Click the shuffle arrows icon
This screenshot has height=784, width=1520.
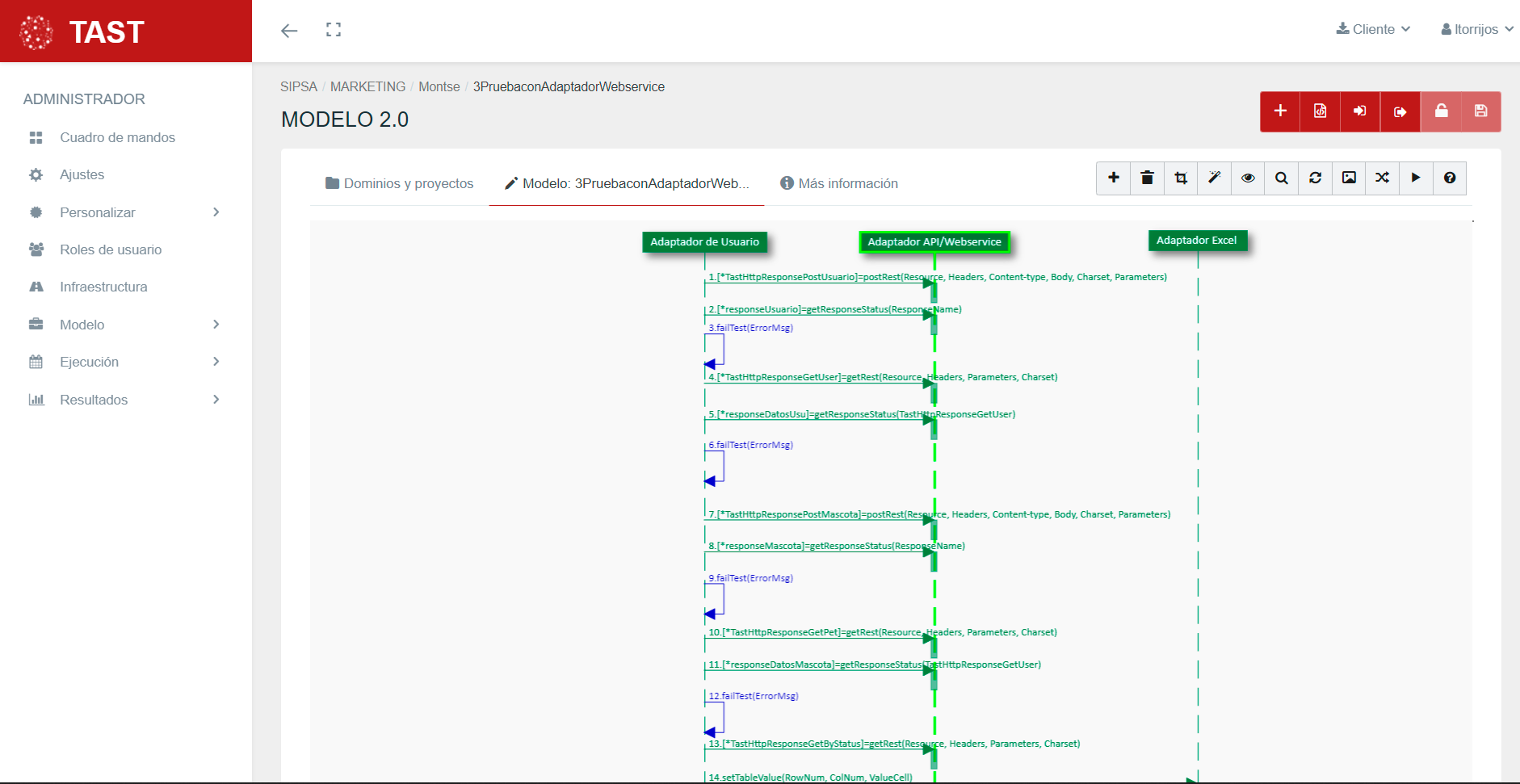tap(1383, 178)
